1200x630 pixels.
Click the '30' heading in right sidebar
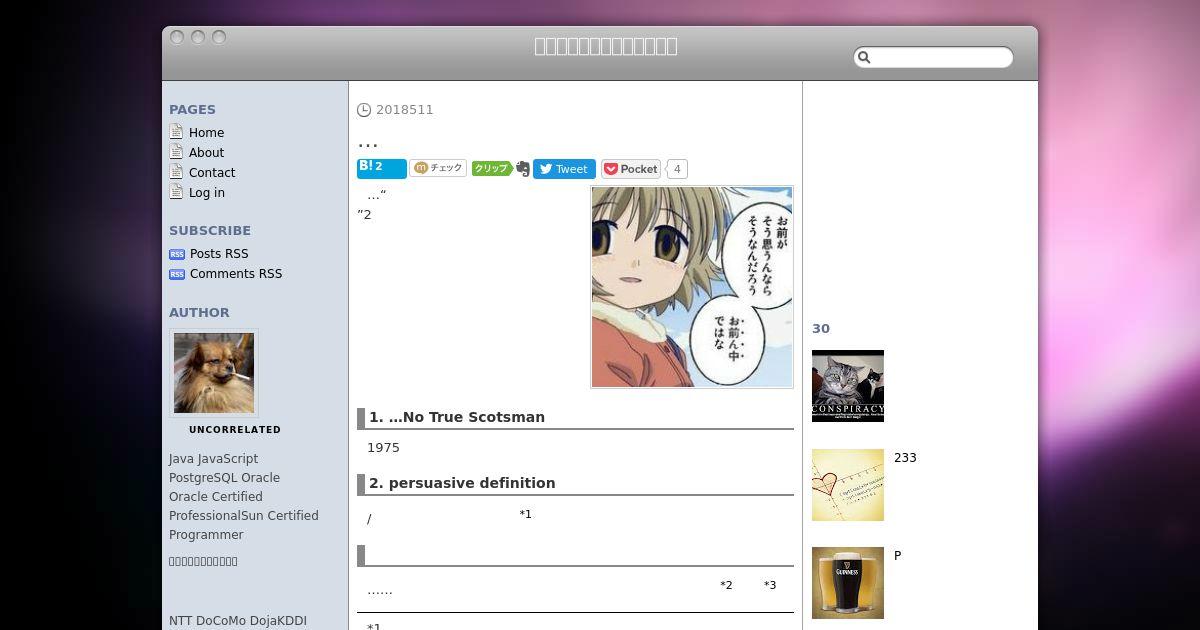(x=821, y=328)
